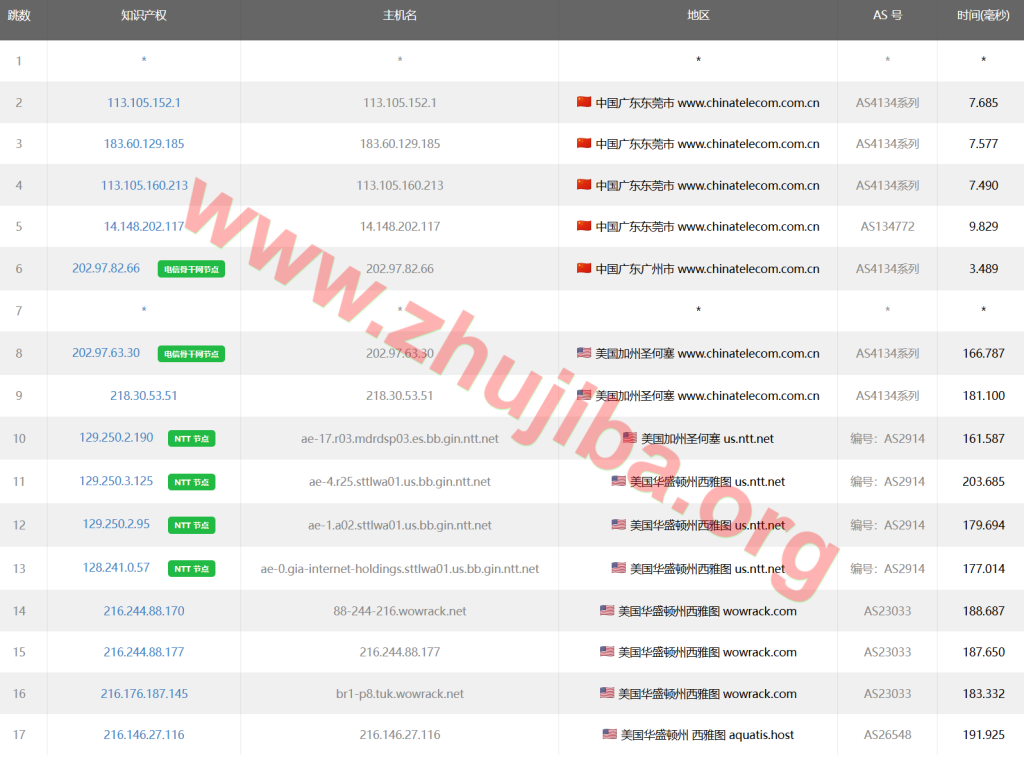1024x757 pixels.
Task: Click the NTT节点 badge on hop 11
Action: point(191,482)
